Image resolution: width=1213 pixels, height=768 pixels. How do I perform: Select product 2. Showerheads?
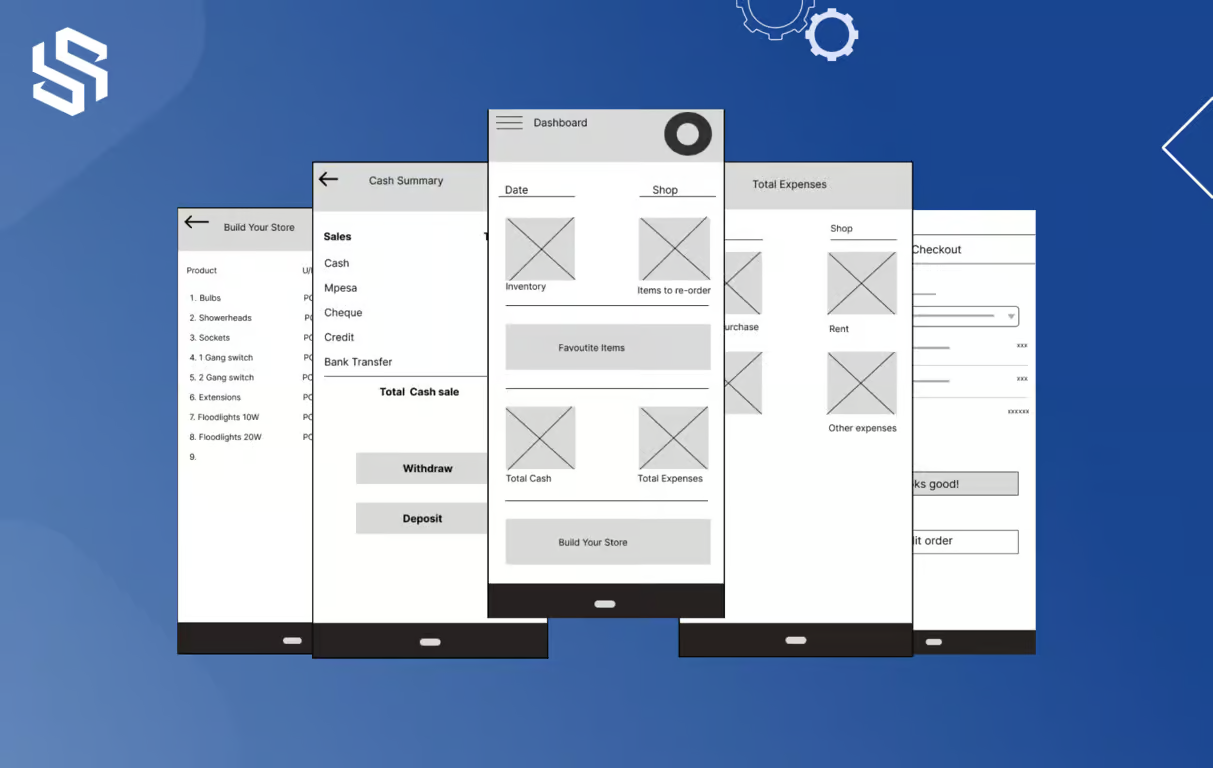tap(220, 318)
